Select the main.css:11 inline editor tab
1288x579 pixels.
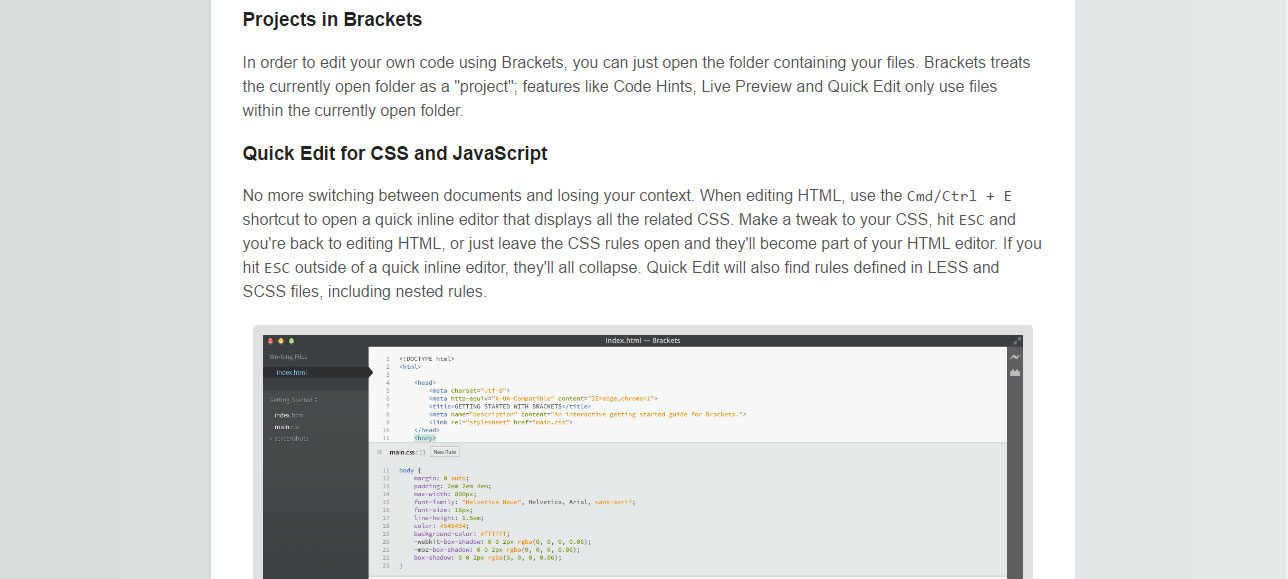click(404, 450)
